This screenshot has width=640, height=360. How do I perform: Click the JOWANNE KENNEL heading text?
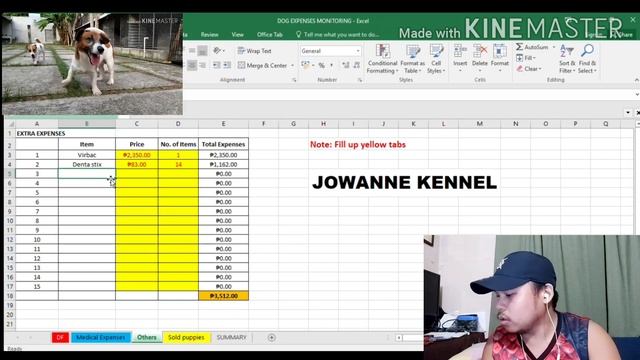pyautogui.click(x=404, y=182)
